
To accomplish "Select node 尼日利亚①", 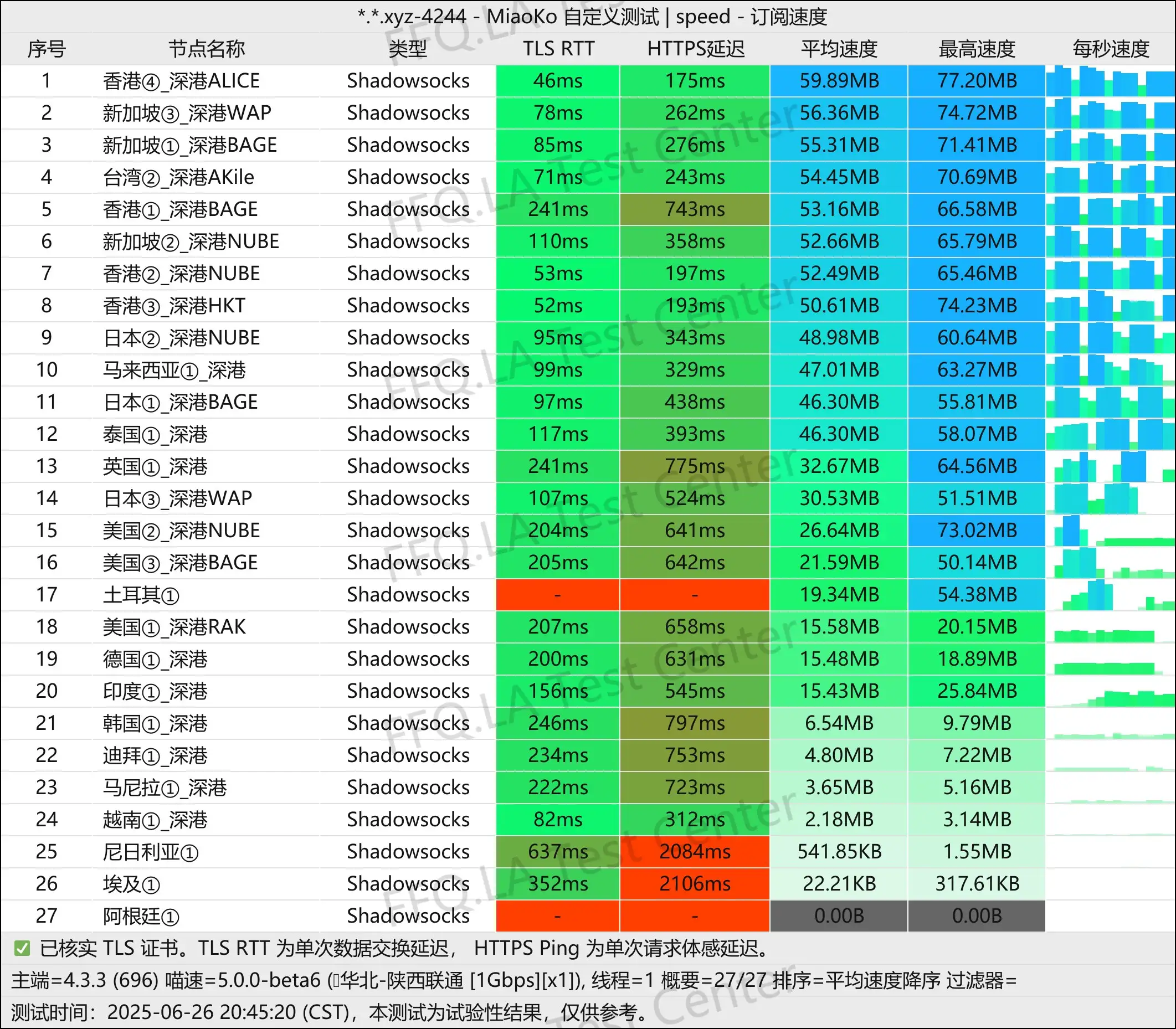I will [151, 852].
